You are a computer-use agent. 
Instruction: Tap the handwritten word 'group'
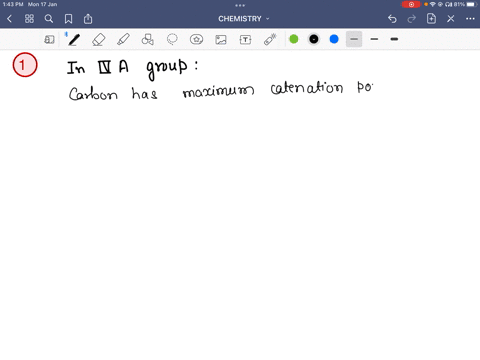[167, 69]
